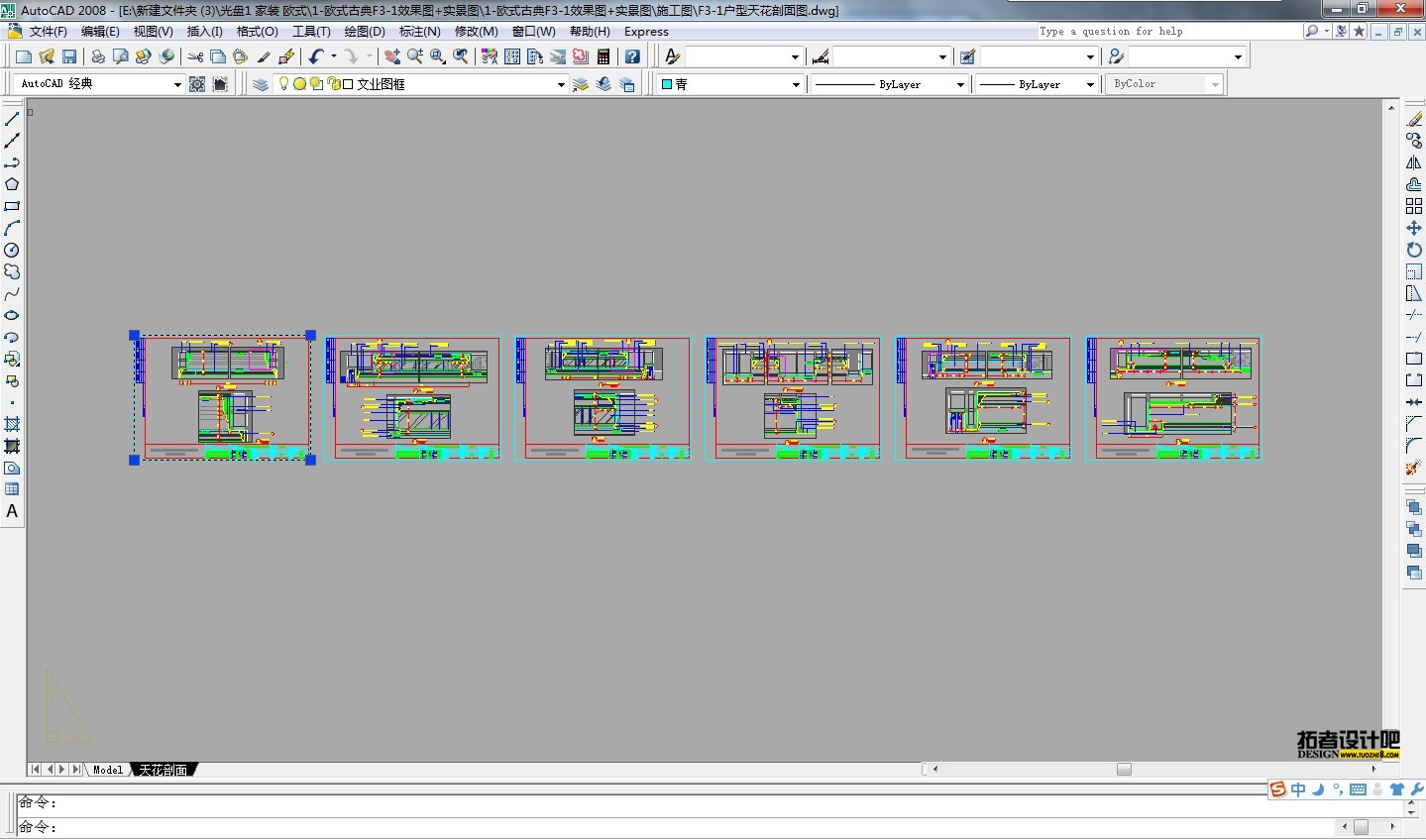Click the cyan color swatch in color control

pos(667,84)
